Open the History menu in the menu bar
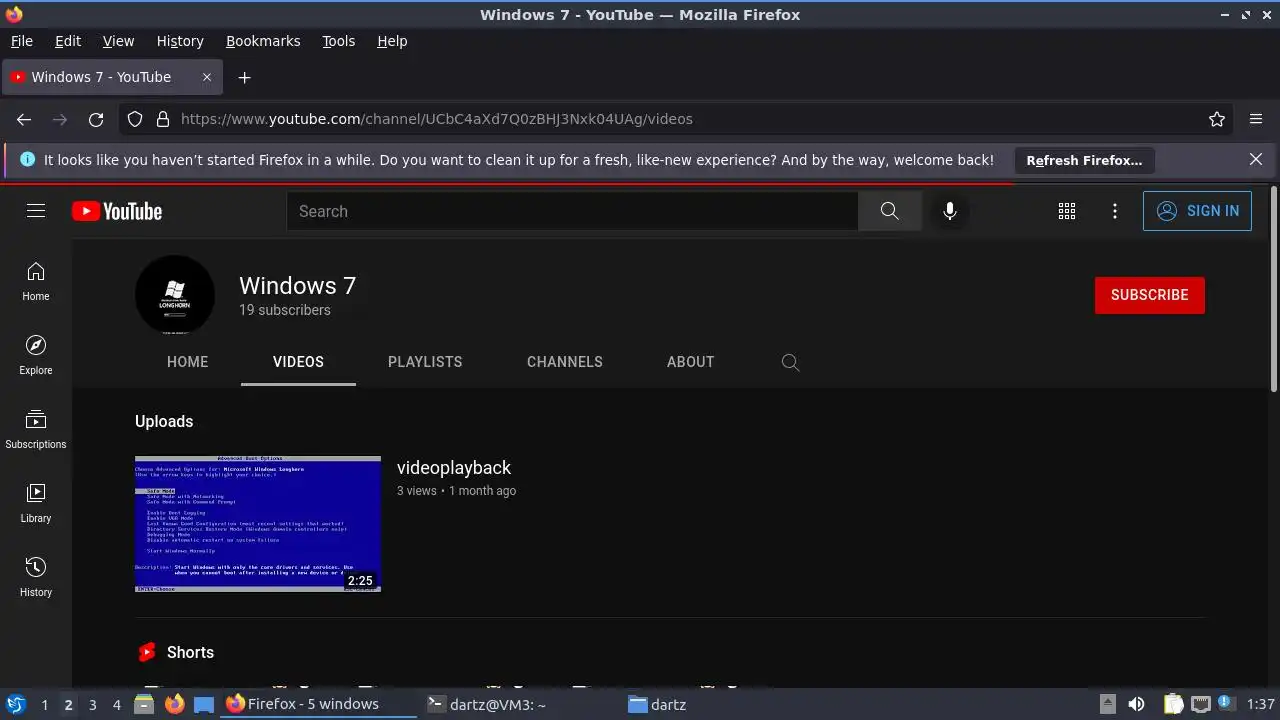 coord(180,41)
